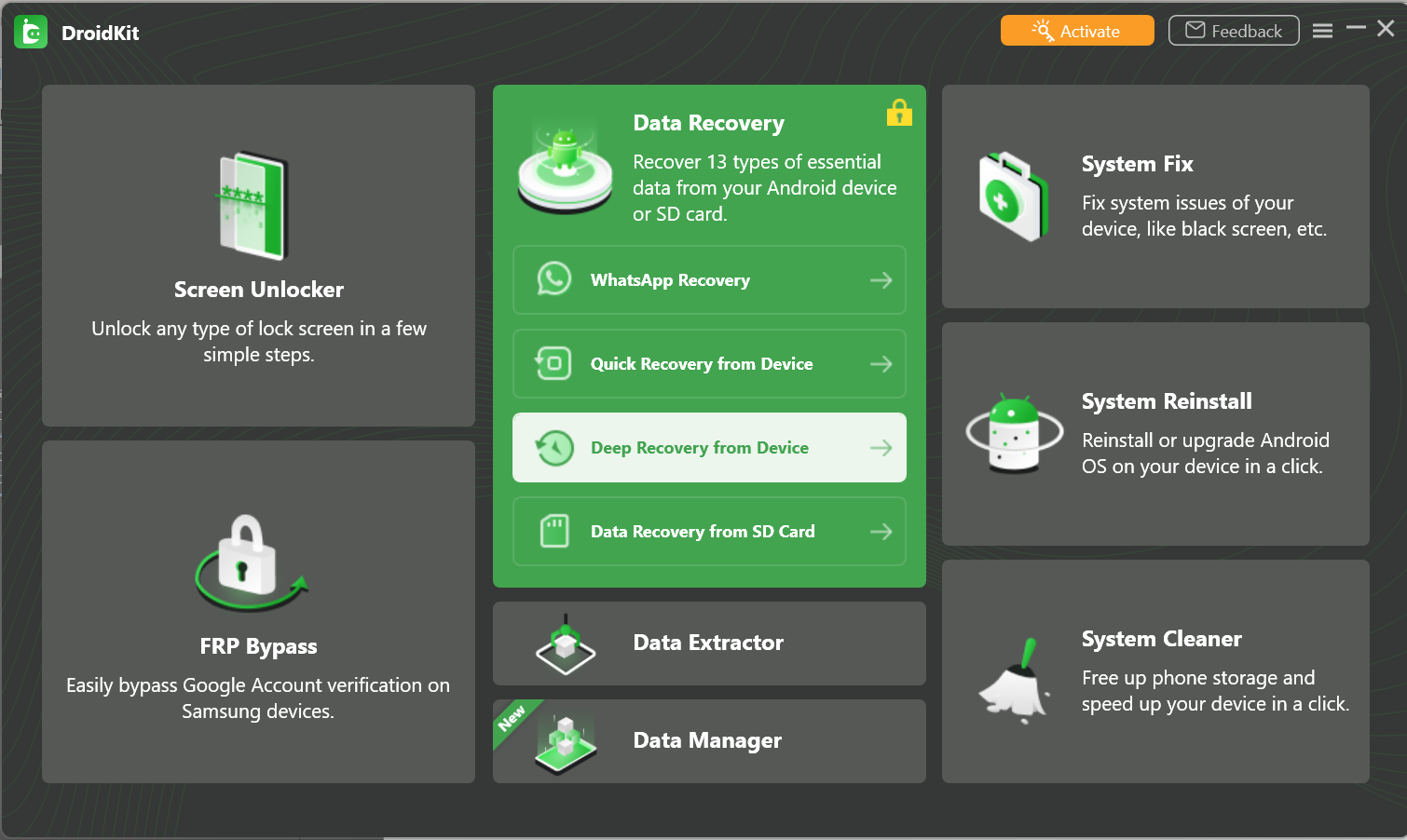This screenshot has height=840, width=1407.
Task: Click the System Reinstall android icon
Action: click(1015, 433)
